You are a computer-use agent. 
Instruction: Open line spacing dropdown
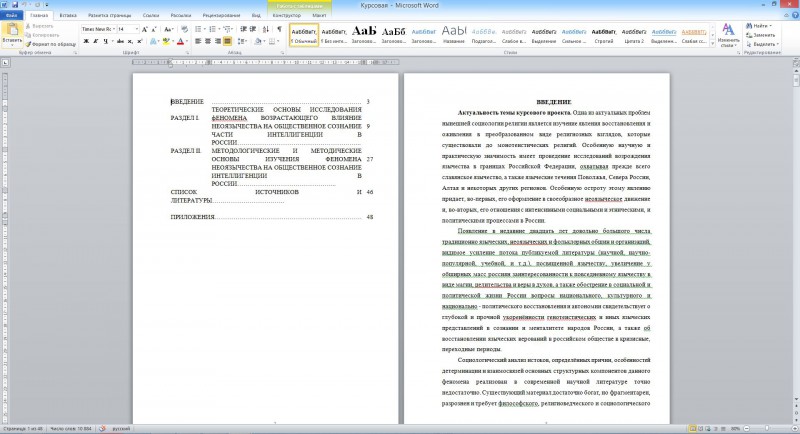pyautogui.click(x=242, y=41)
